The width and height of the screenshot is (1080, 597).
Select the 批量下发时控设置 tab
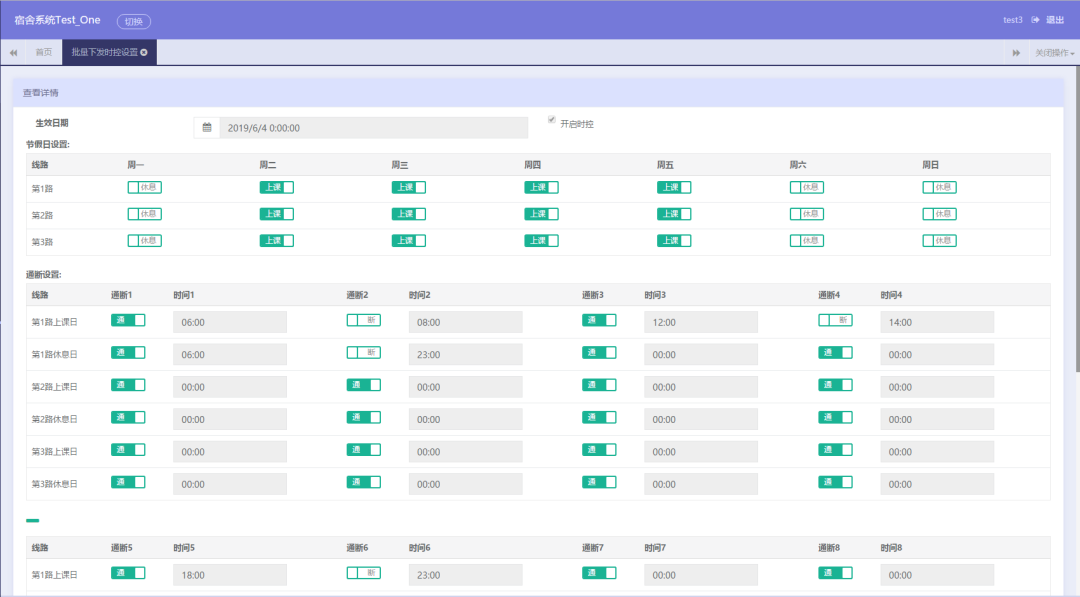pyautogui.click(x=105, y=52)
